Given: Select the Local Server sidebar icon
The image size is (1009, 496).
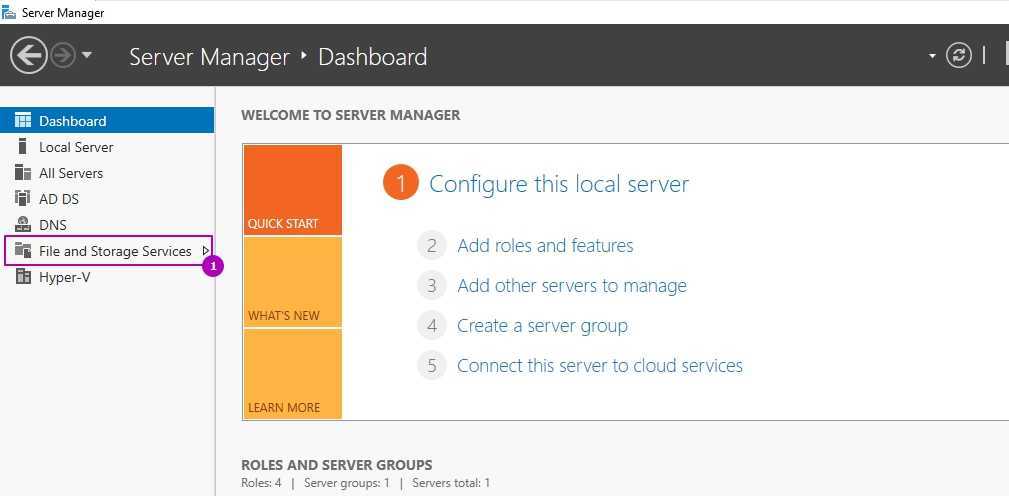Looking at the screenshot, I should tap(22, 147).
